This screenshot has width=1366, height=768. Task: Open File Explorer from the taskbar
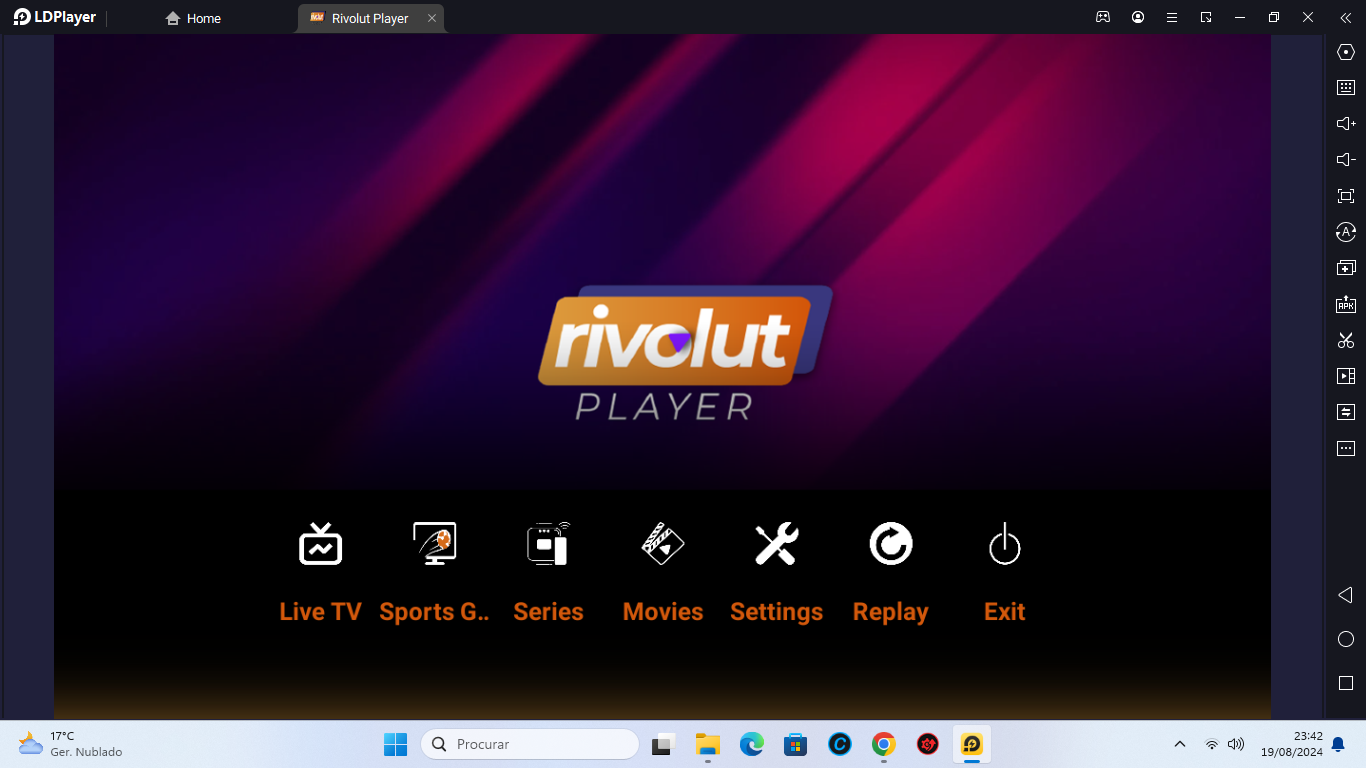tap(708, 744)
